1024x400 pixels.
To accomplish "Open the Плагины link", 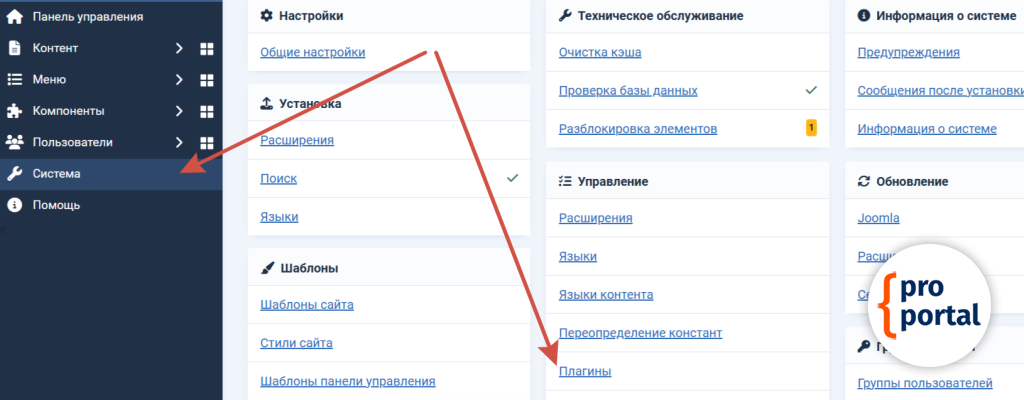I will click(584, 372).
